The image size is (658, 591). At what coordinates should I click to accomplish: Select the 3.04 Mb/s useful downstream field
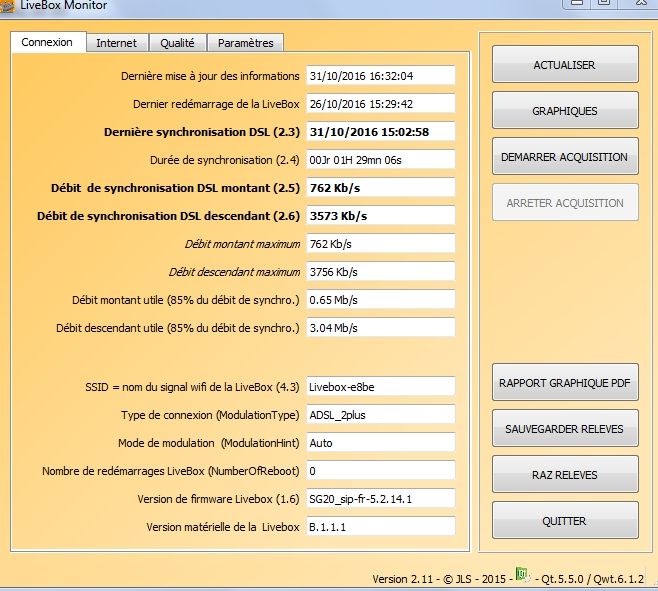tap(381, 328)
